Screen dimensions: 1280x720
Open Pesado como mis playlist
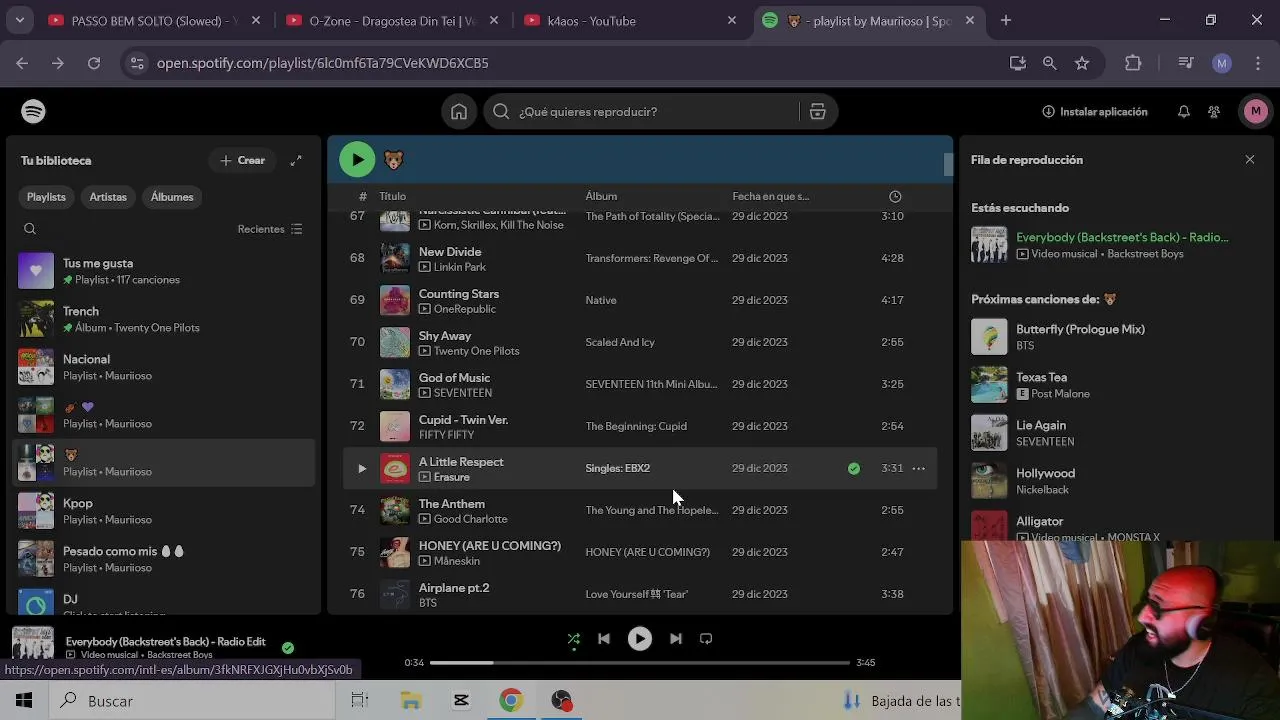click(x=165, y=559)
